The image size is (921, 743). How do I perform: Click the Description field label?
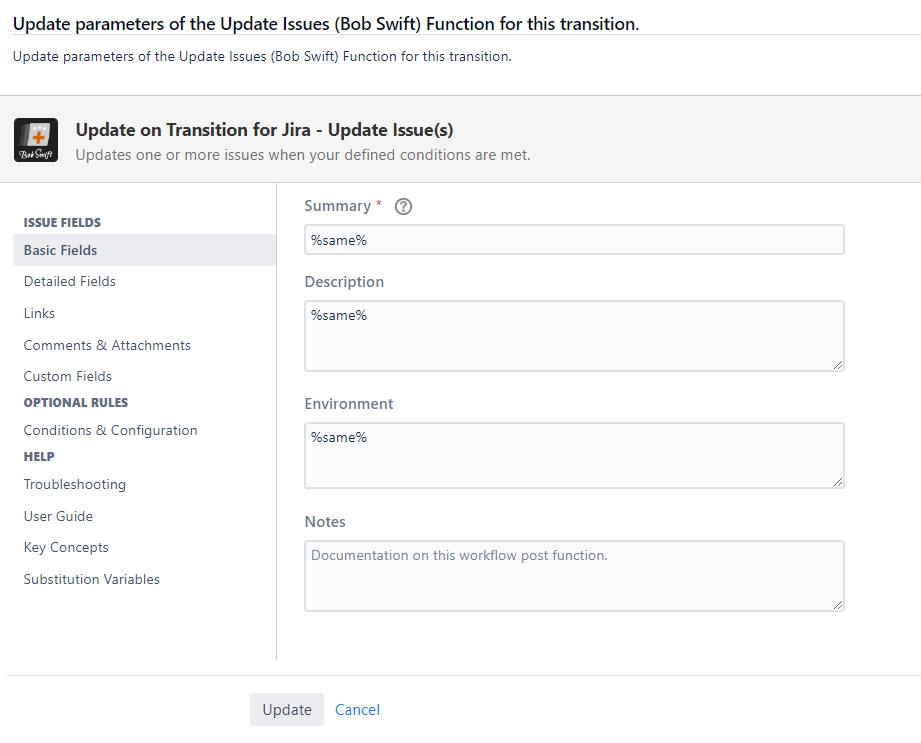point(344,282)
